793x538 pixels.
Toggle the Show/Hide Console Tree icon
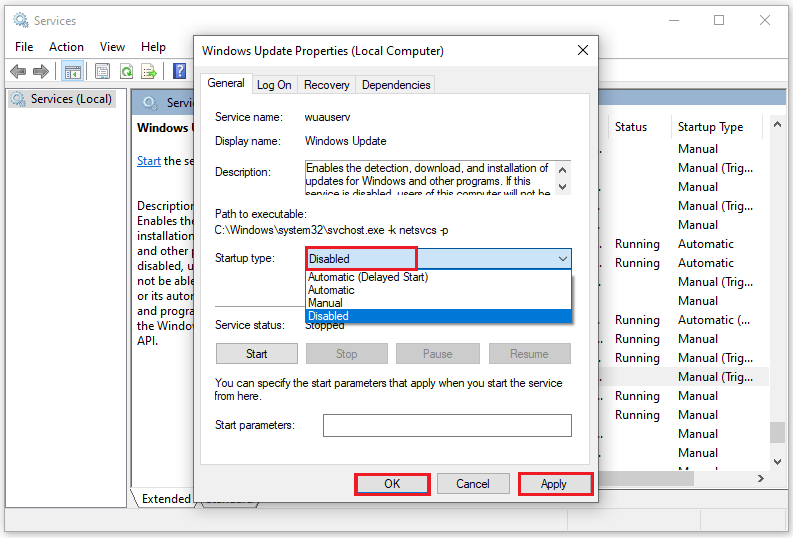pos(72,71)
